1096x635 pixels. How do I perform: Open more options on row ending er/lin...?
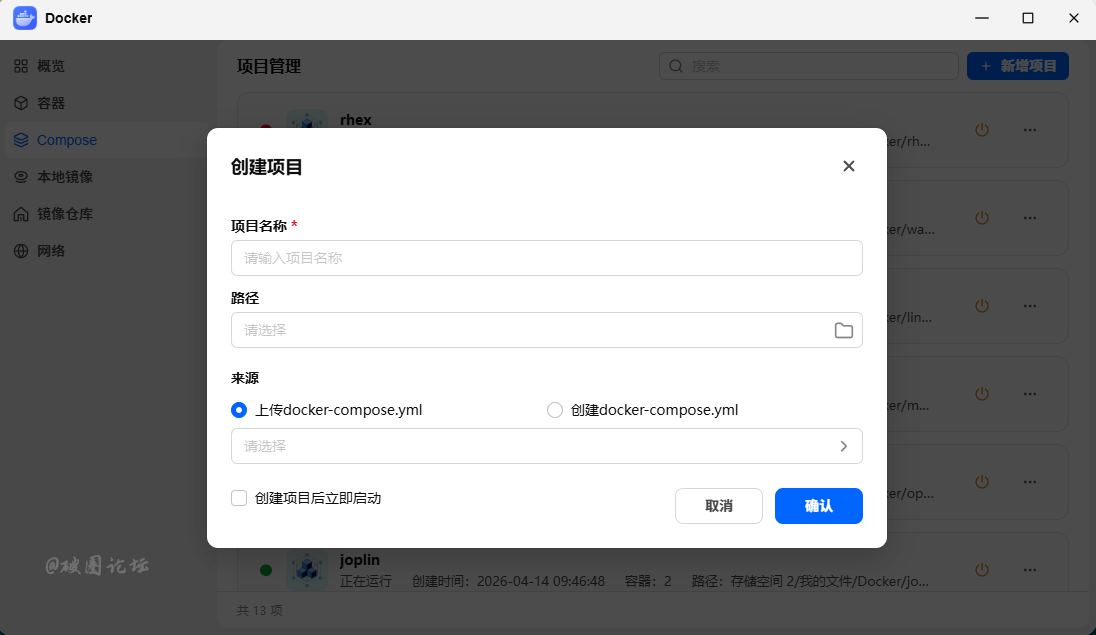1030,306
